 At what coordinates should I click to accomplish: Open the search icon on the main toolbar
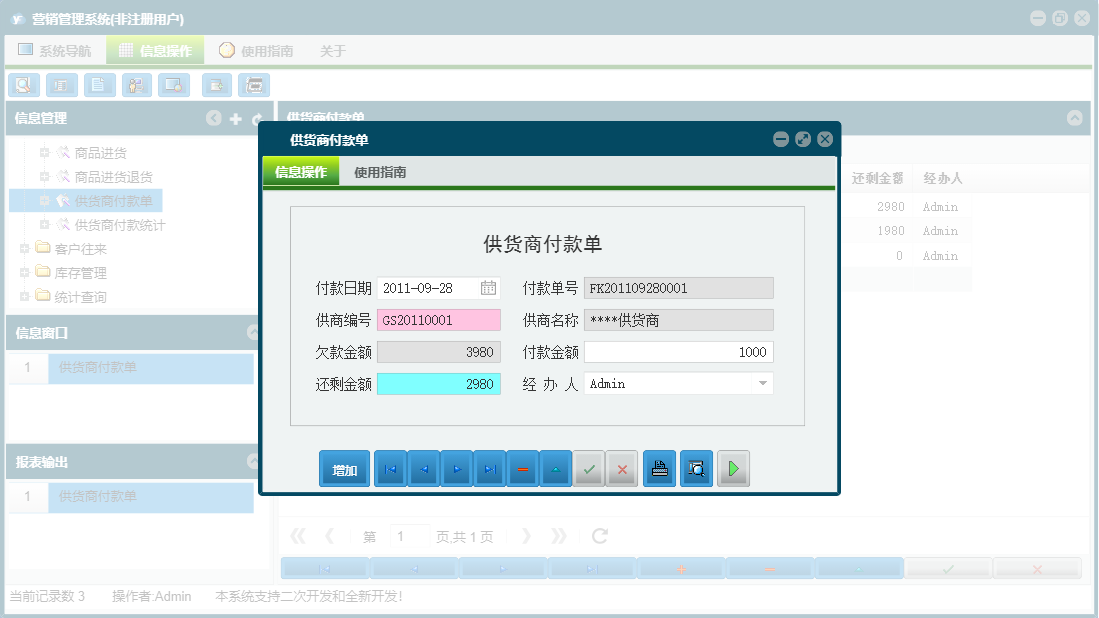23,85
